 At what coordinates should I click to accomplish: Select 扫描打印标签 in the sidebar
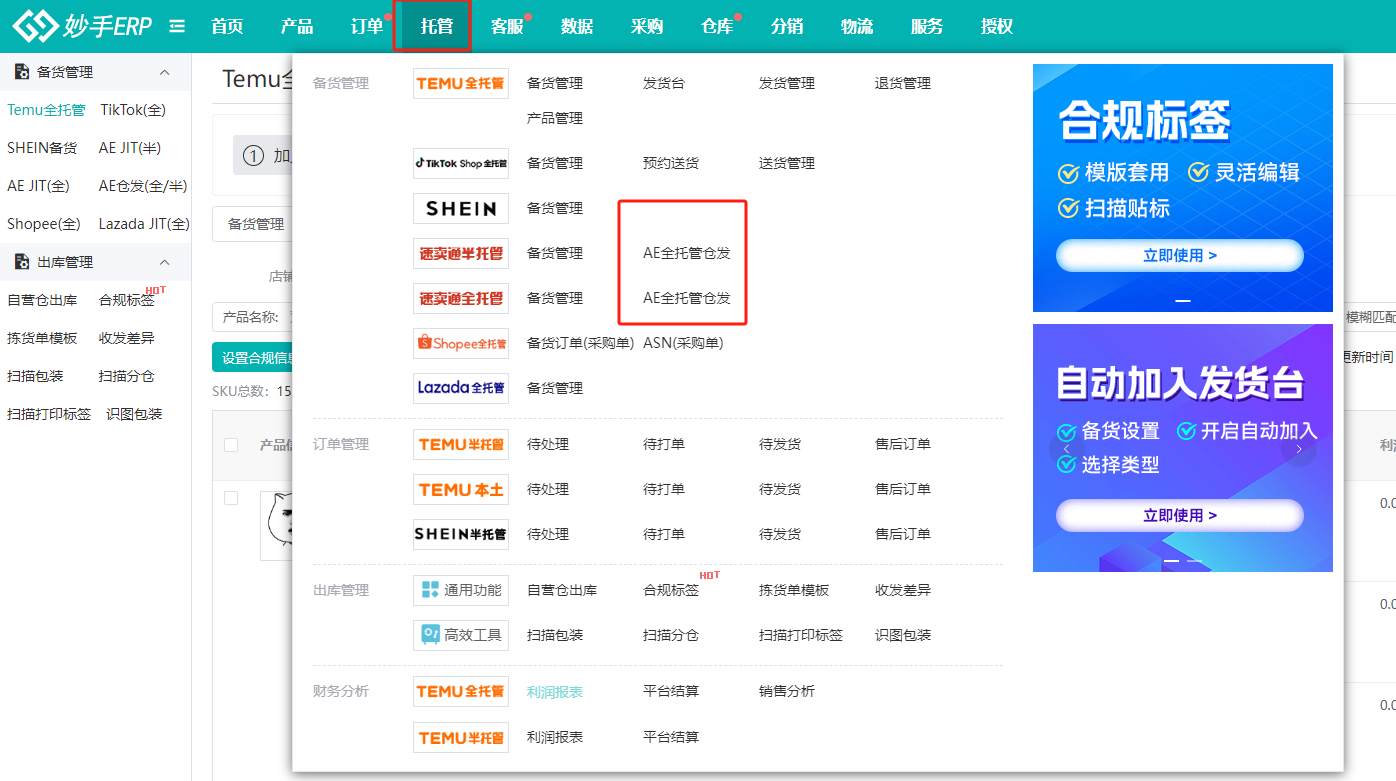tap(49, 414)
